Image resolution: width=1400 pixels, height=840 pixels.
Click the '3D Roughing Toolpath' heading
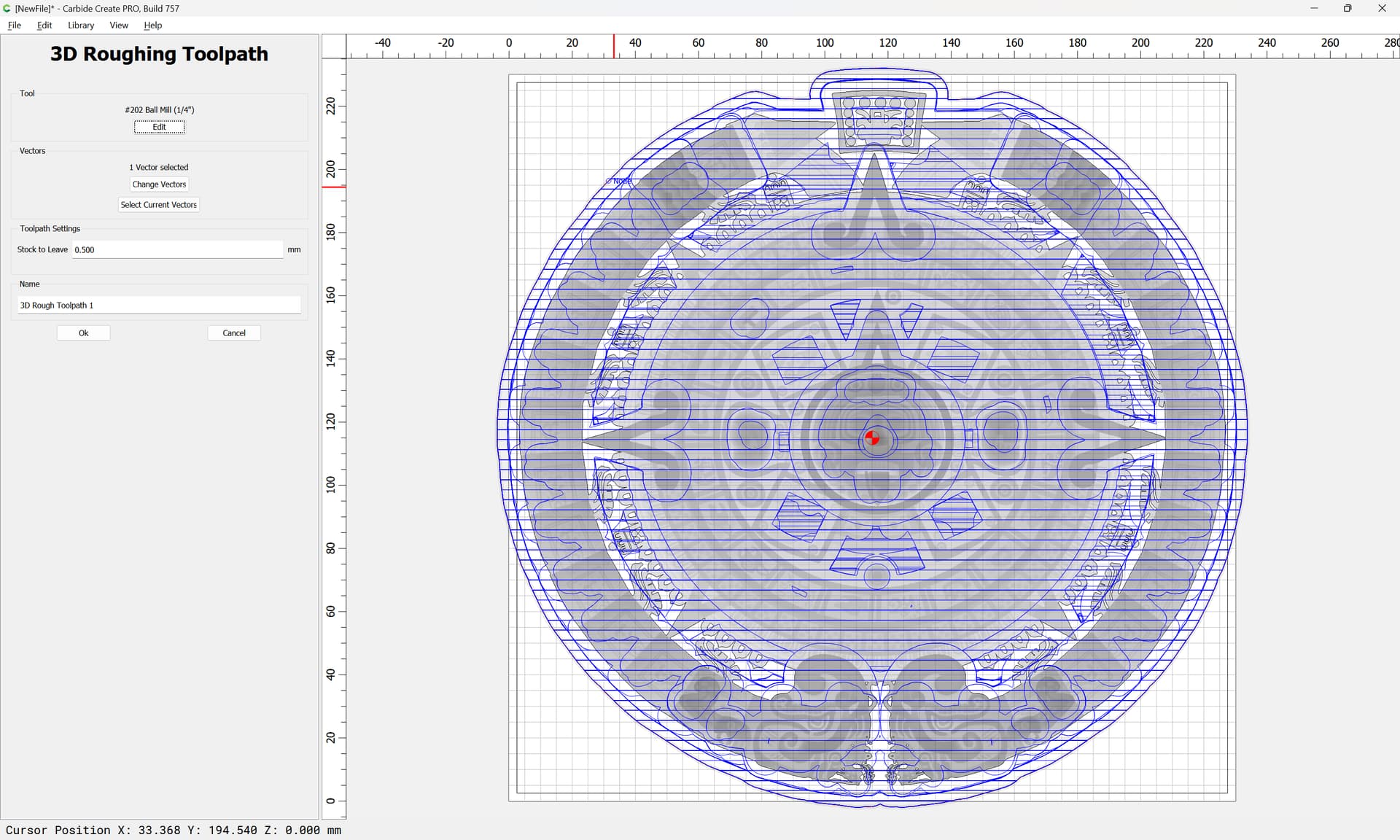[x=159, y=54]
